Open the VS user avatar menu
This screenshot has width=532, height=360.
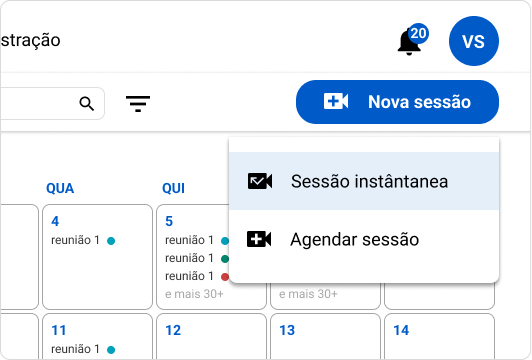click(x=474, y=41)
